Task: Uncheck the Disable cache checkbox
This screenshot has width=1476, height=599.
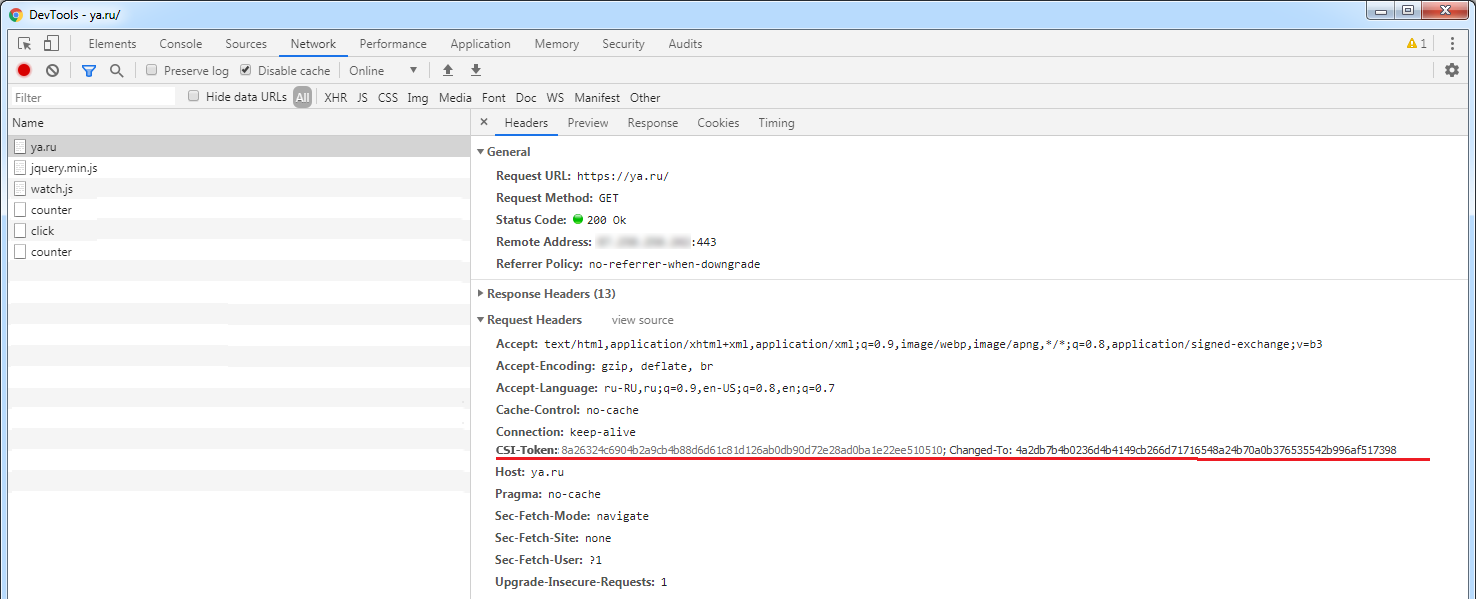Action: (x=246, y=70)
